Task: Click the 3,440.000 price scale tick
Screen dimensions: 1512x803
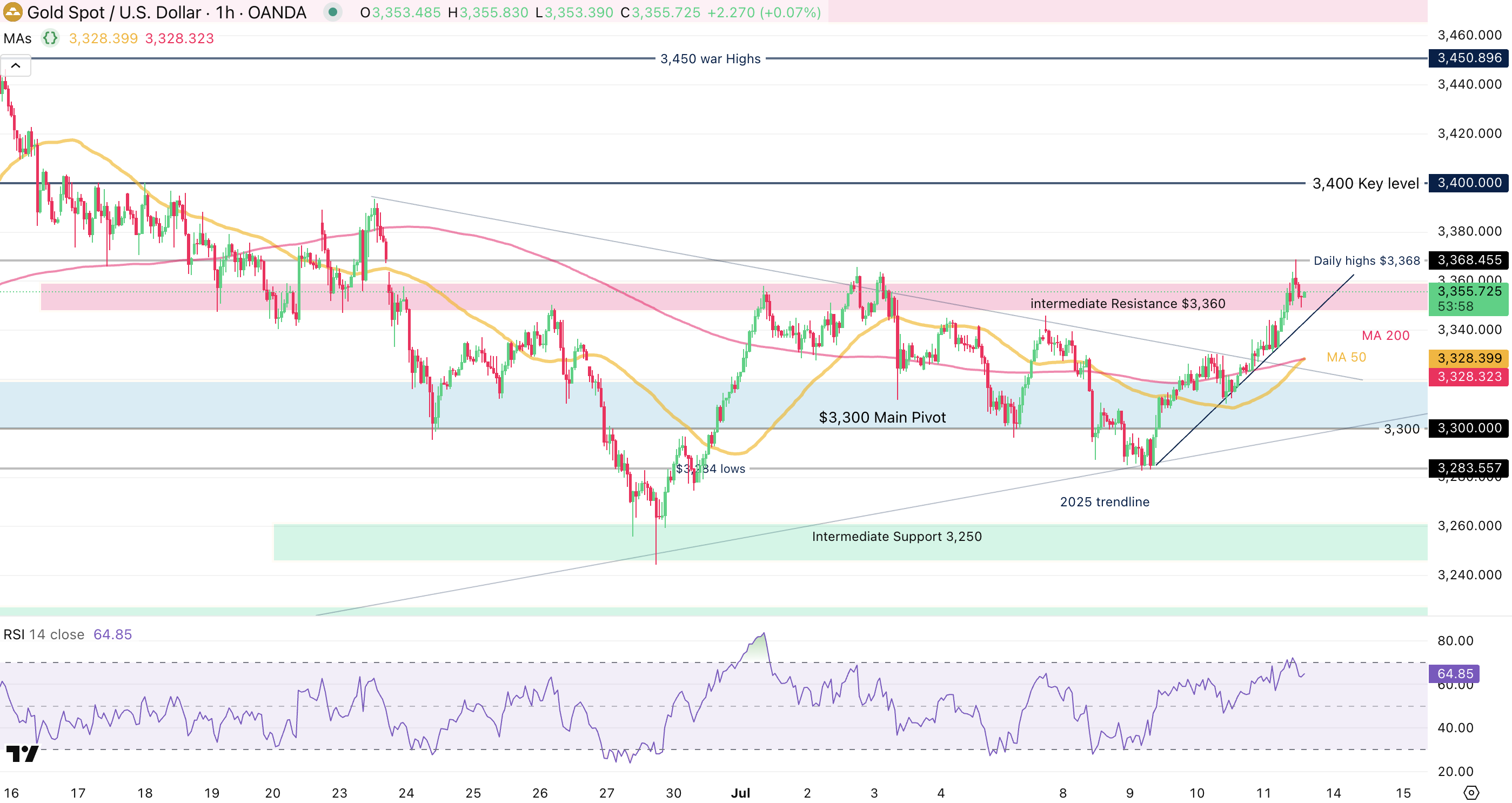Action: (1469, 84)
